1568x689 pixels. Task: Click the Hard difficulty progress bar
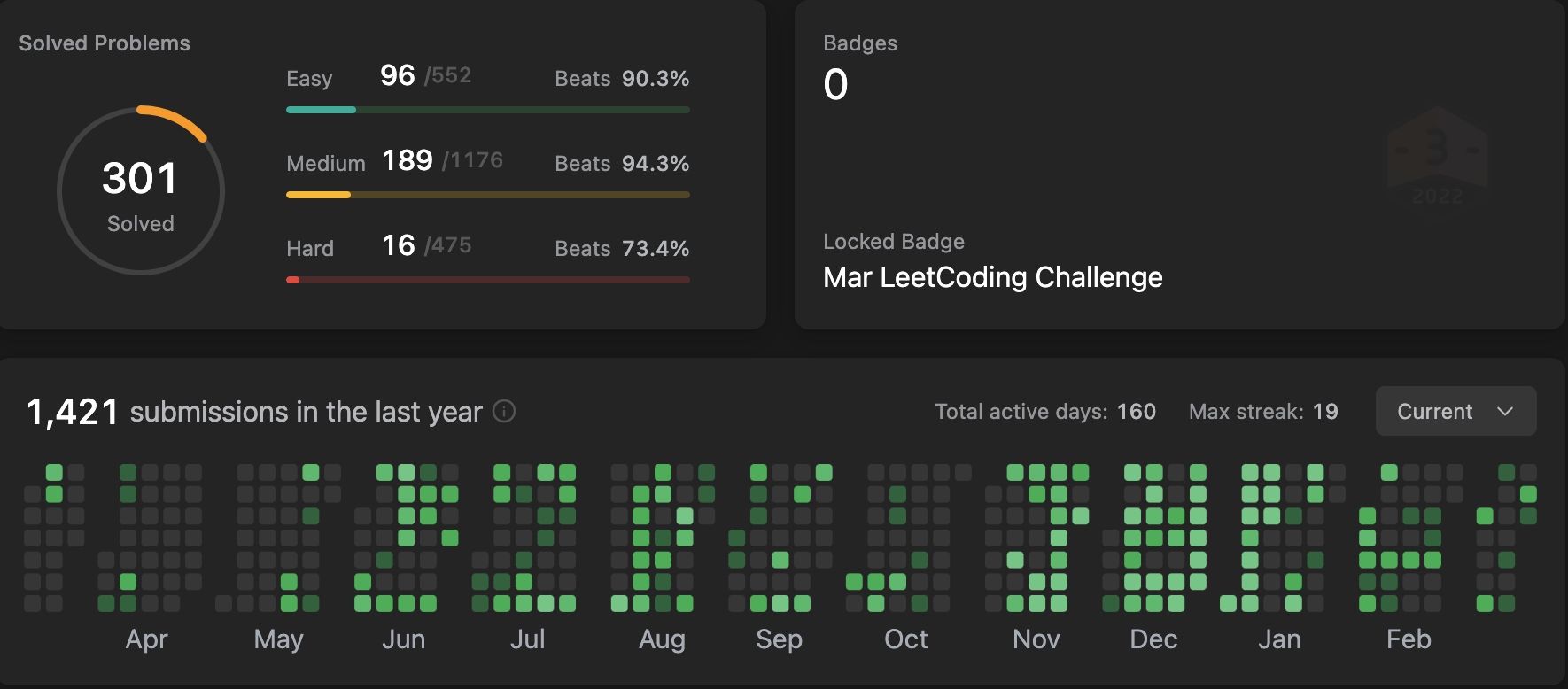pos(487,280)
